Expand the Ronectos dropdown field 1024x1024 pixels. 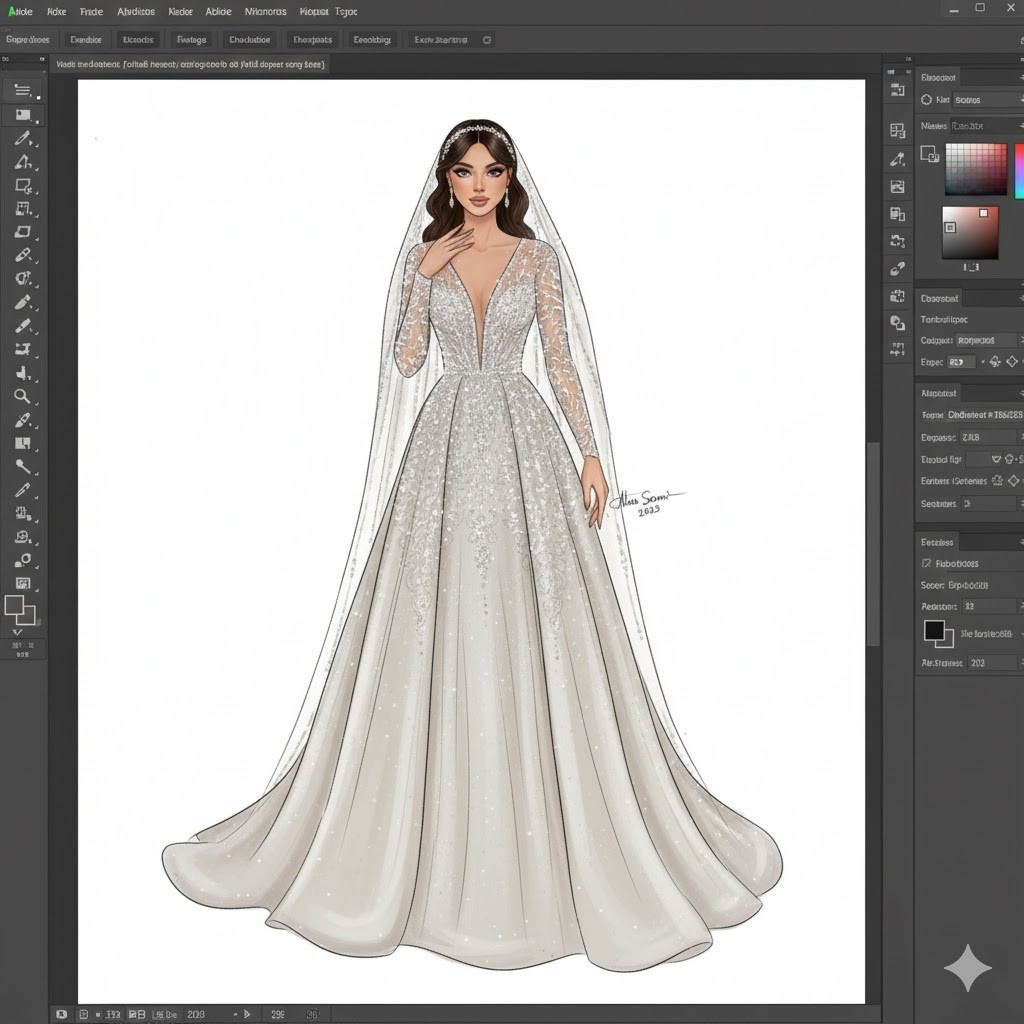pos(986,341)
